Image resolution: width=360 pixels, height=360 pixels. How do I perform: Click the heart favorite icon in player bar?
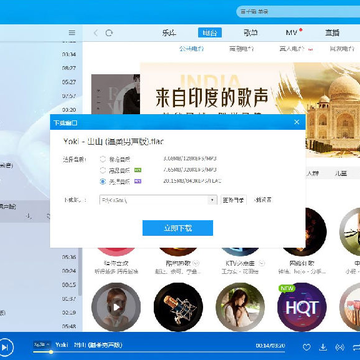(x=306, y=347)
